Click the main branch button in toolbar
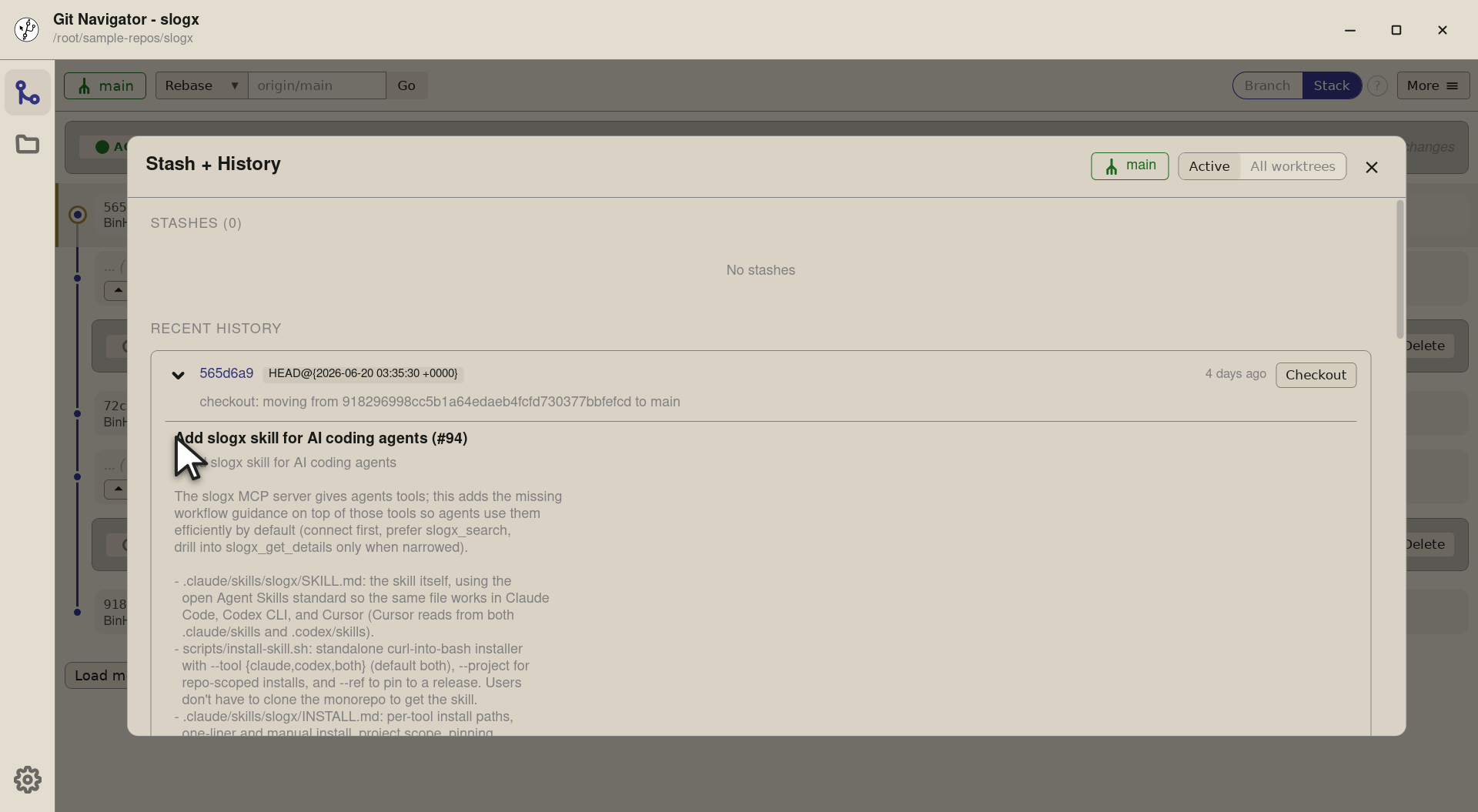Image resolution: width=1478 pixels, height=812 pixels. [105, 85]
